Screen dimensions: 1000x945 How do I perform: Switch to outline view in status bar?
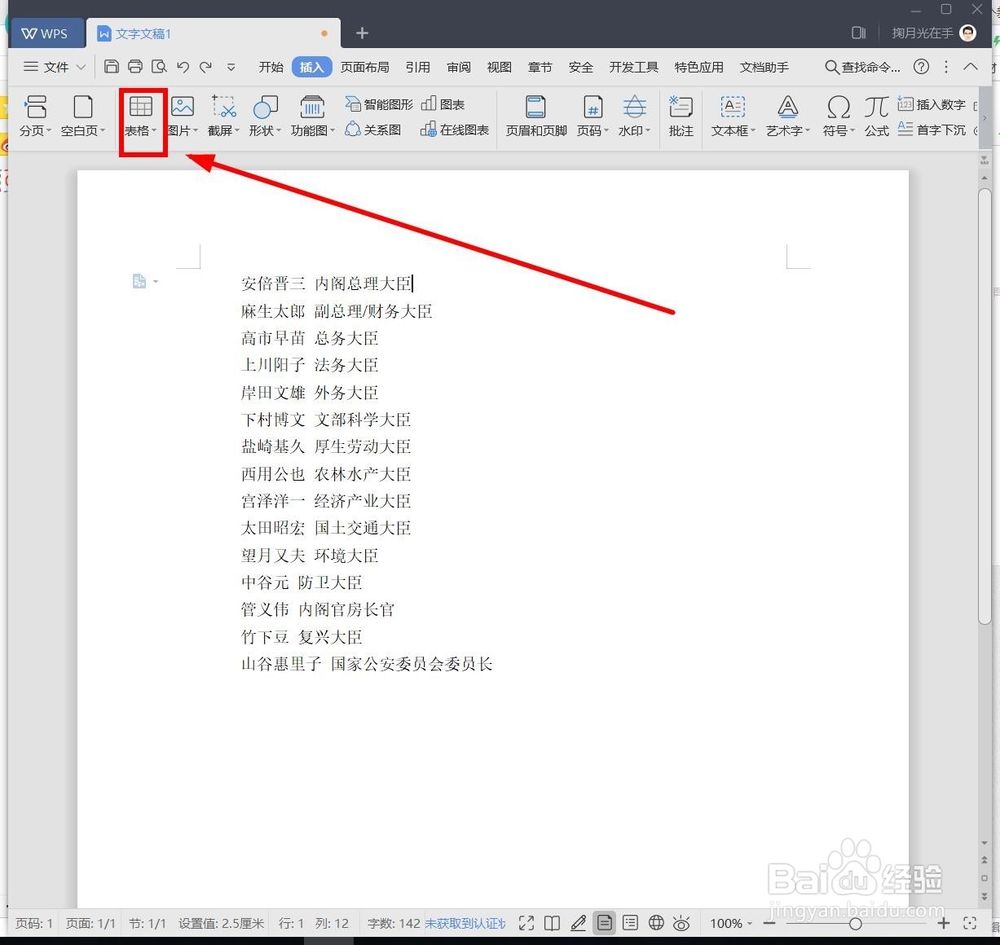[x=630, y=923]
